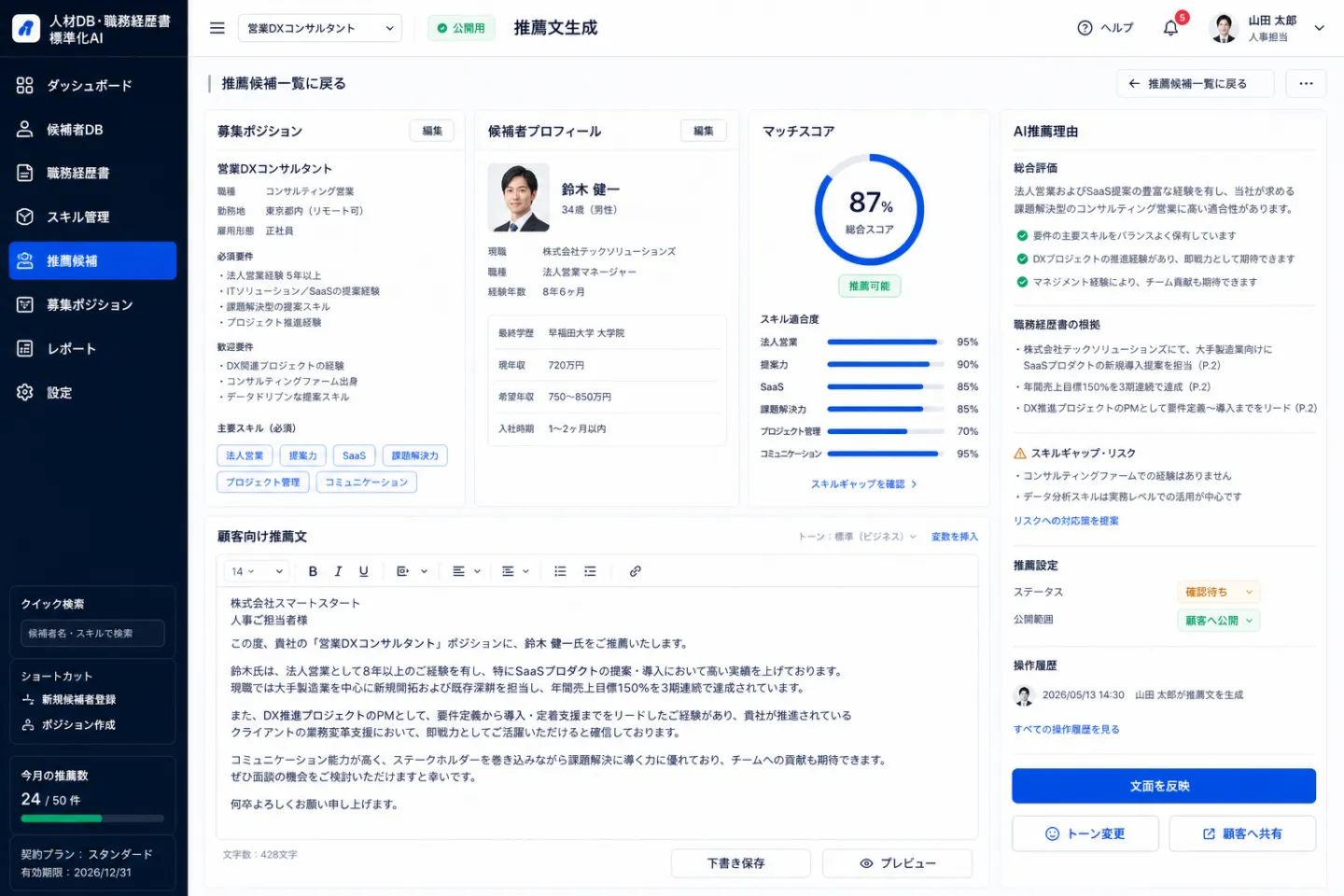Expand the alignment dropdown arrow

[x=477, y=571]
